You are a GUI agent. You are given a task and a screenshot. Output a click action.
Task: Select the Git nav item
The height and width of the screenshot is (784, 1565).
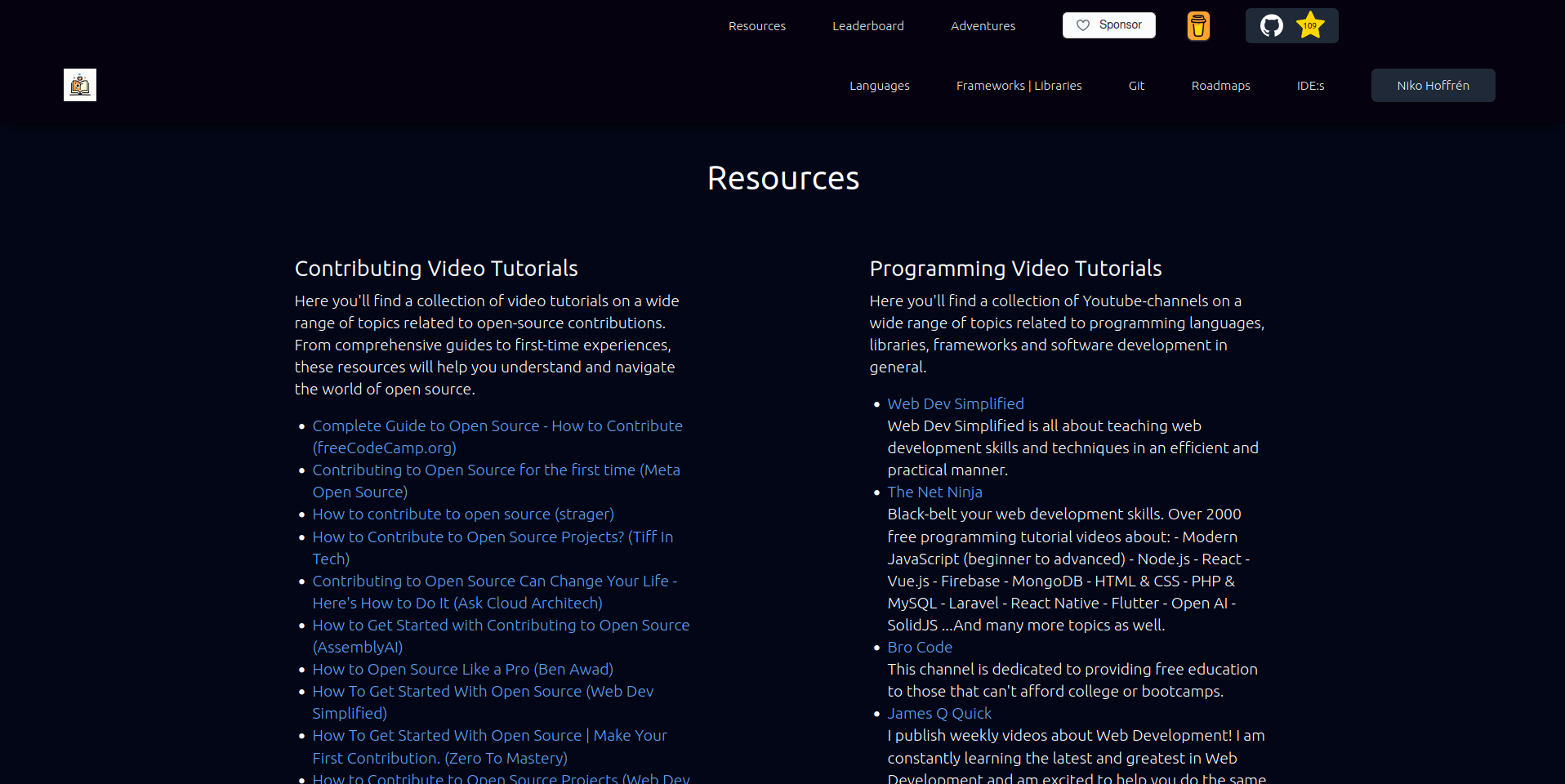(1137, 86)
